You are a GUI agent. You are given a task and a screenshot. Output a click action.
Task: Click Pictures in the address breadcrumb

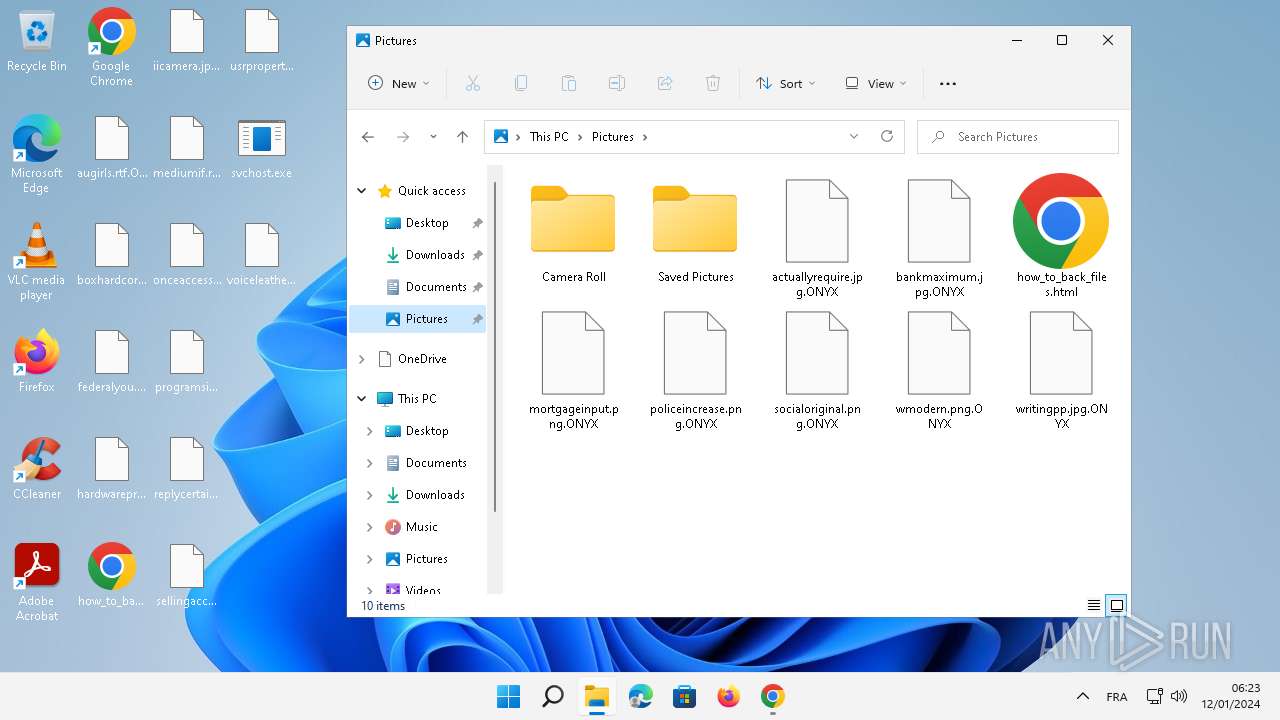tap(613, 137)
